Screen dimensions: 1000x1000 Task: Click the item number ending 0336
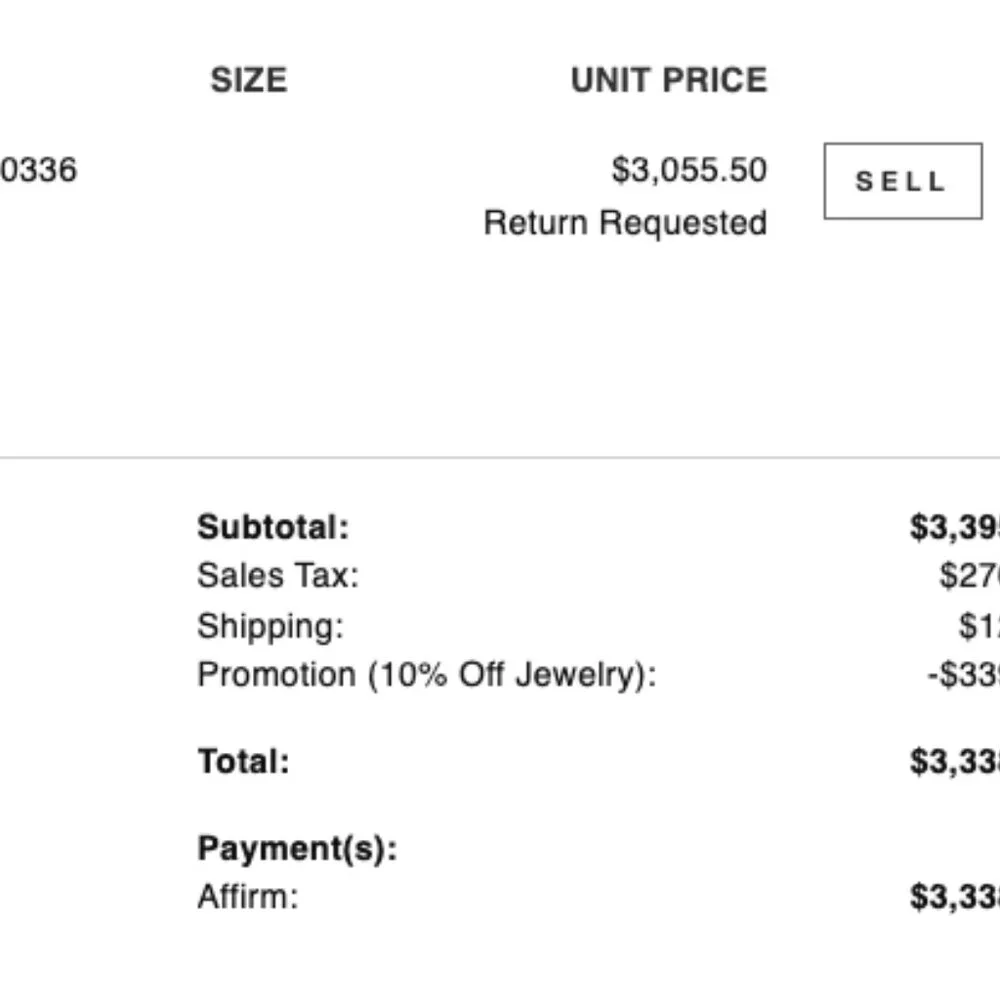coord(38,170)
